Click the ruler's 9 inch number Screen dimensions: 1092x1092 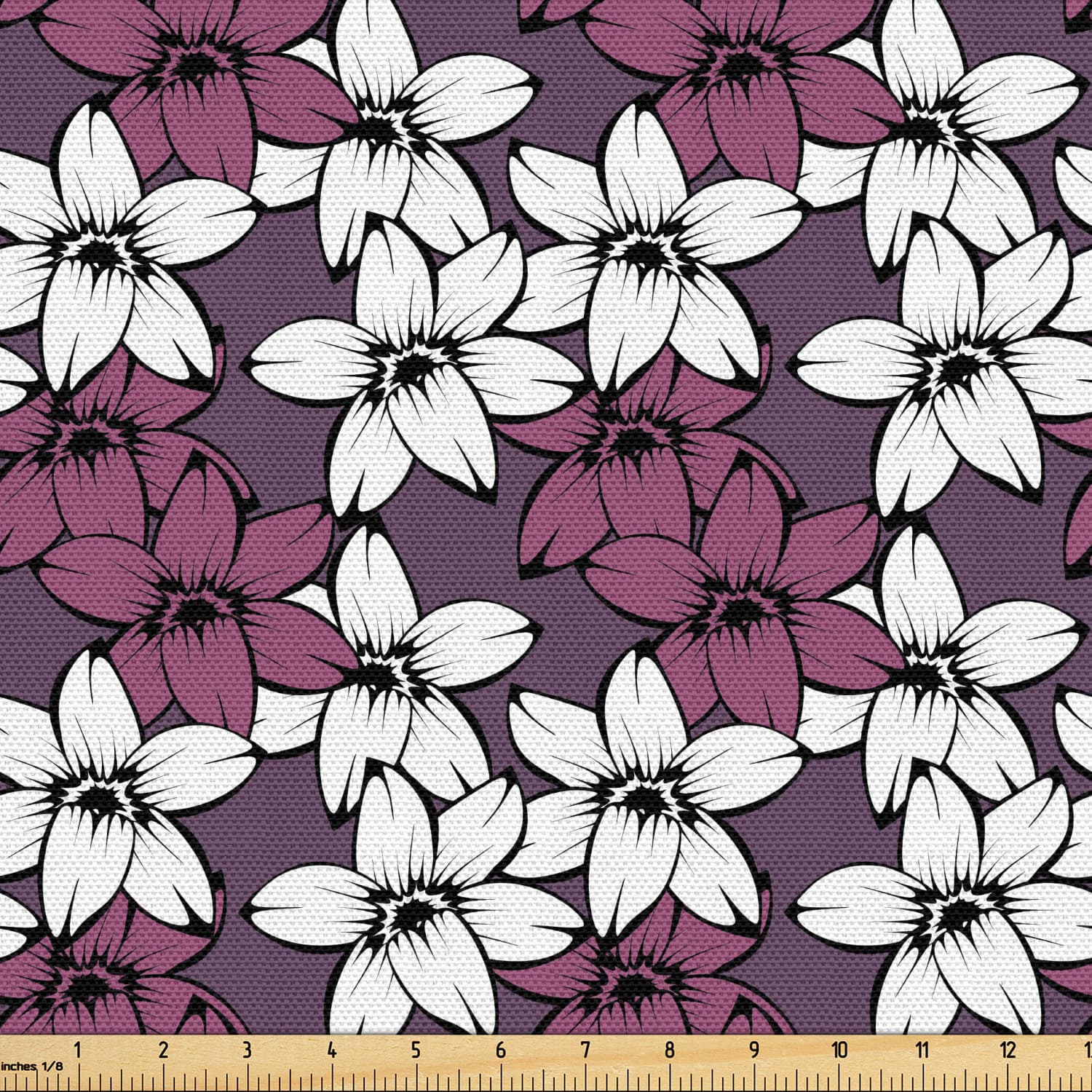pos(754,1050)
